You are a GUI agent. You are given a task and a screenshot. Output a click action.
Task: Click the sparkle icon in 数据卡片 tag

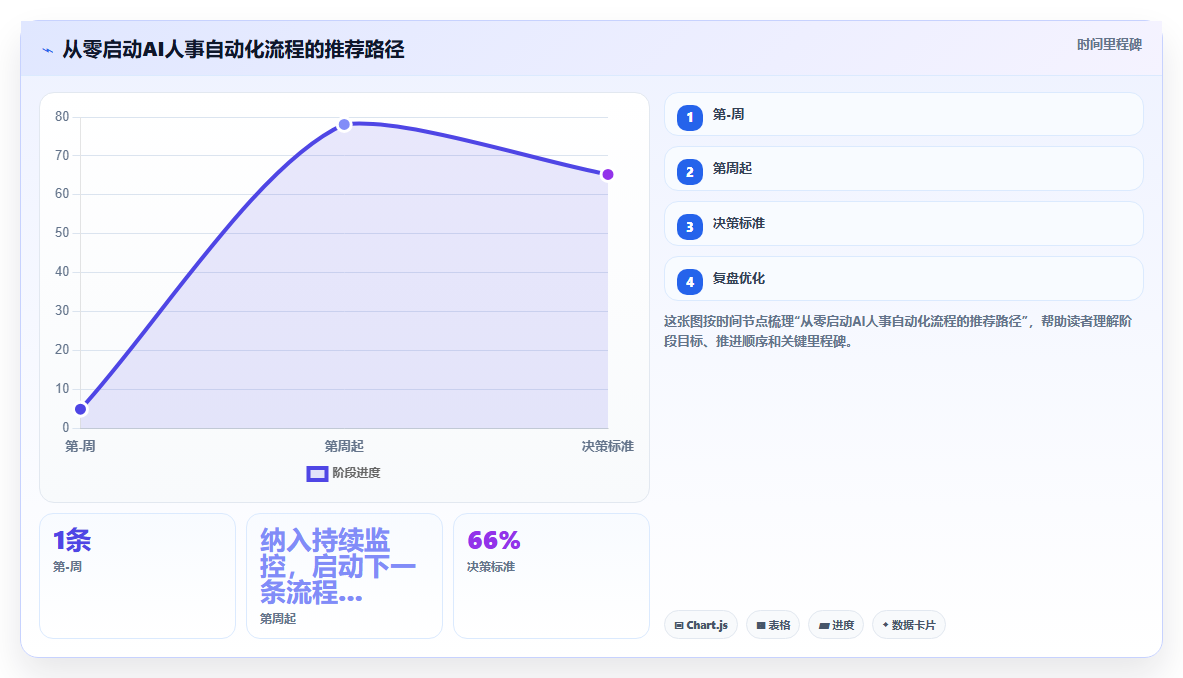886,624
